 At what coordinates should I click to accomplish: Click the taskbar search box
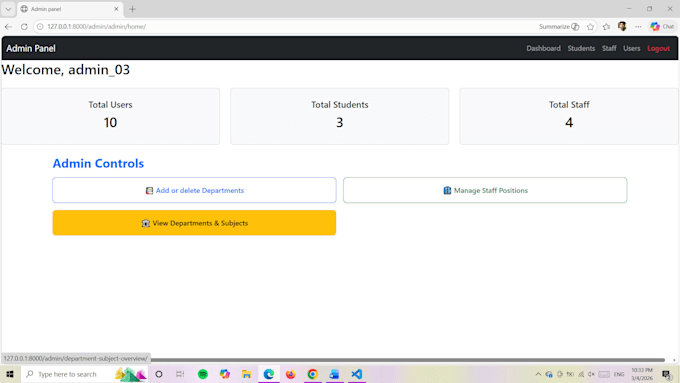click(x=84, y=374)
